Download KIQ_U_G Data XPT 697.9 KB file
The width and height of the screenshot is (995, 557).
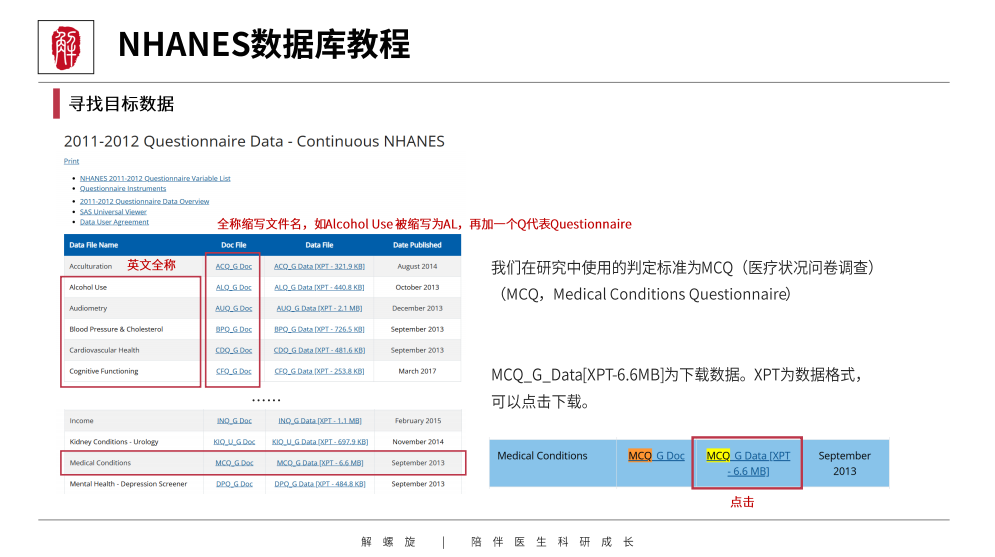320,442
